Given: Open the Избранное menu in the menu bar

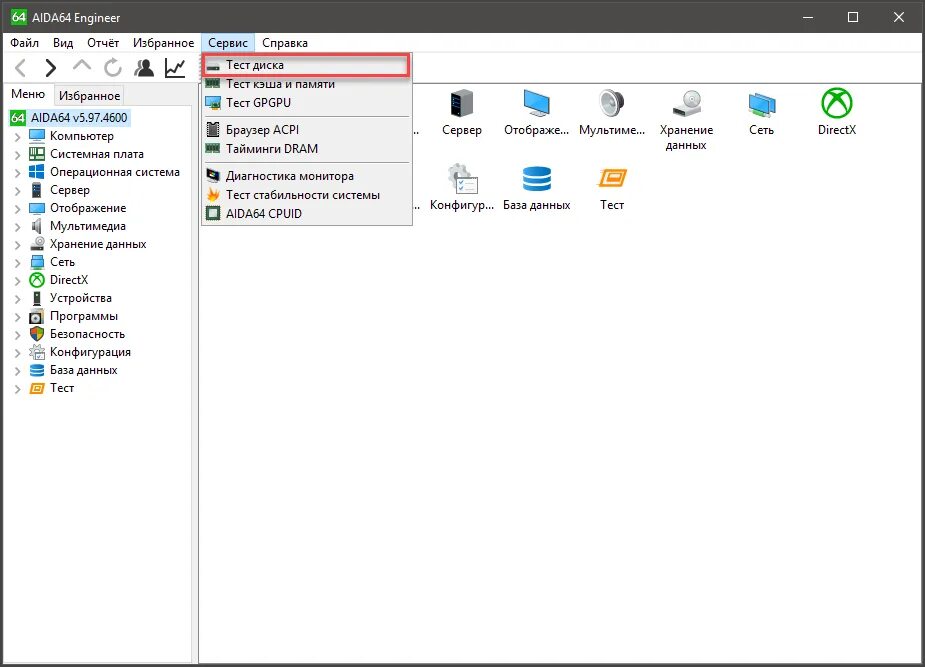Looking at the screenshot, I should 163,42.
